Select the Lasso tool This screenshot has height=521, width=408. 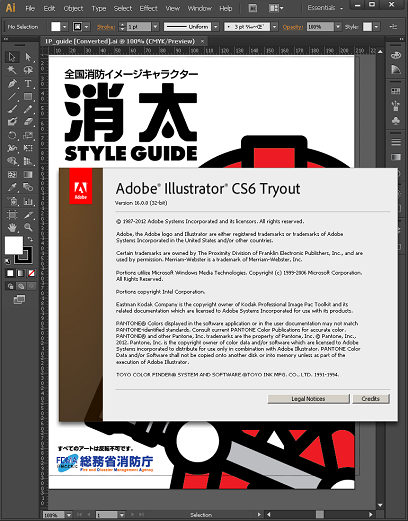[x=28, y=70]
